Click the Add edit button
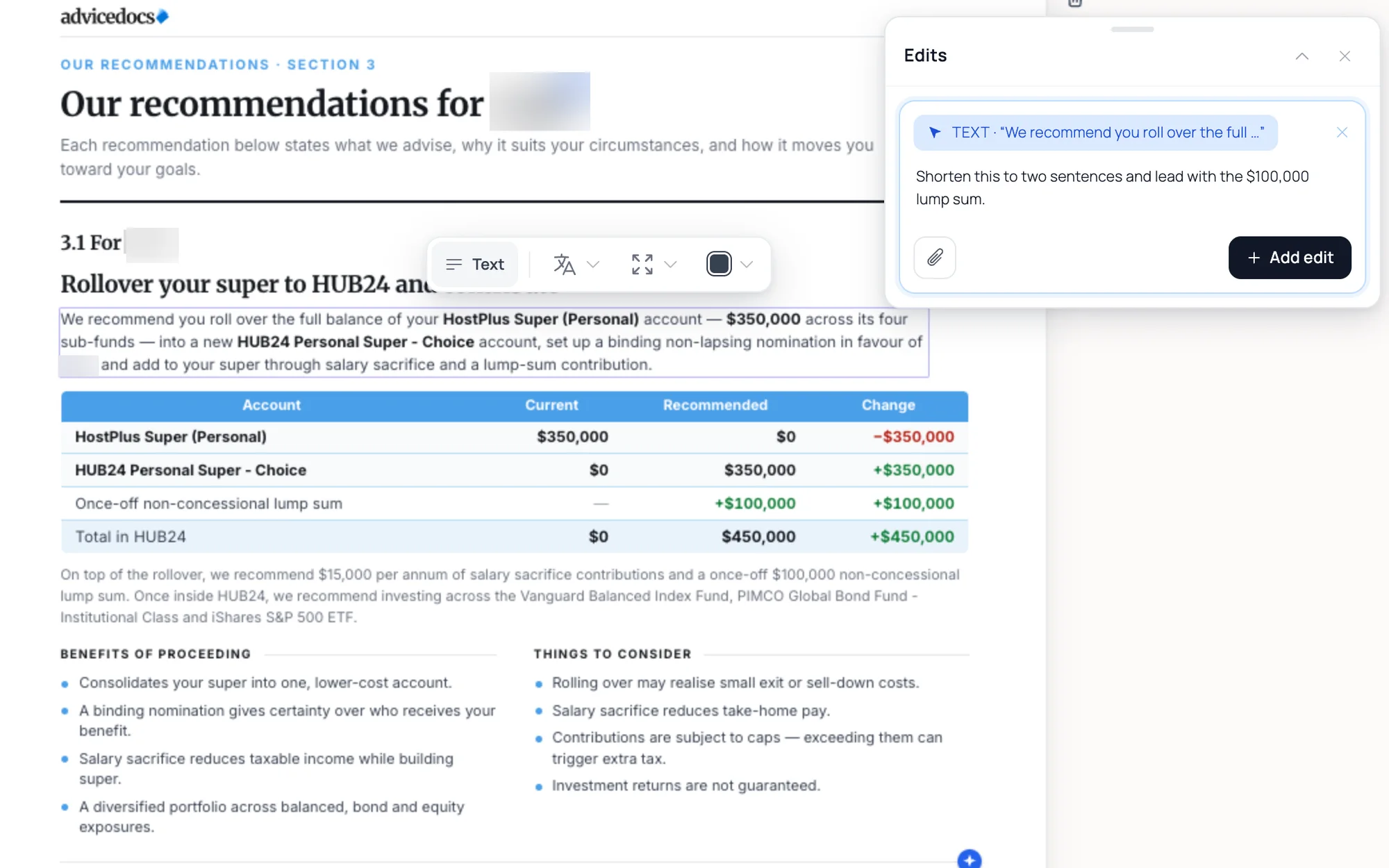 click(x=1290, y=258)
